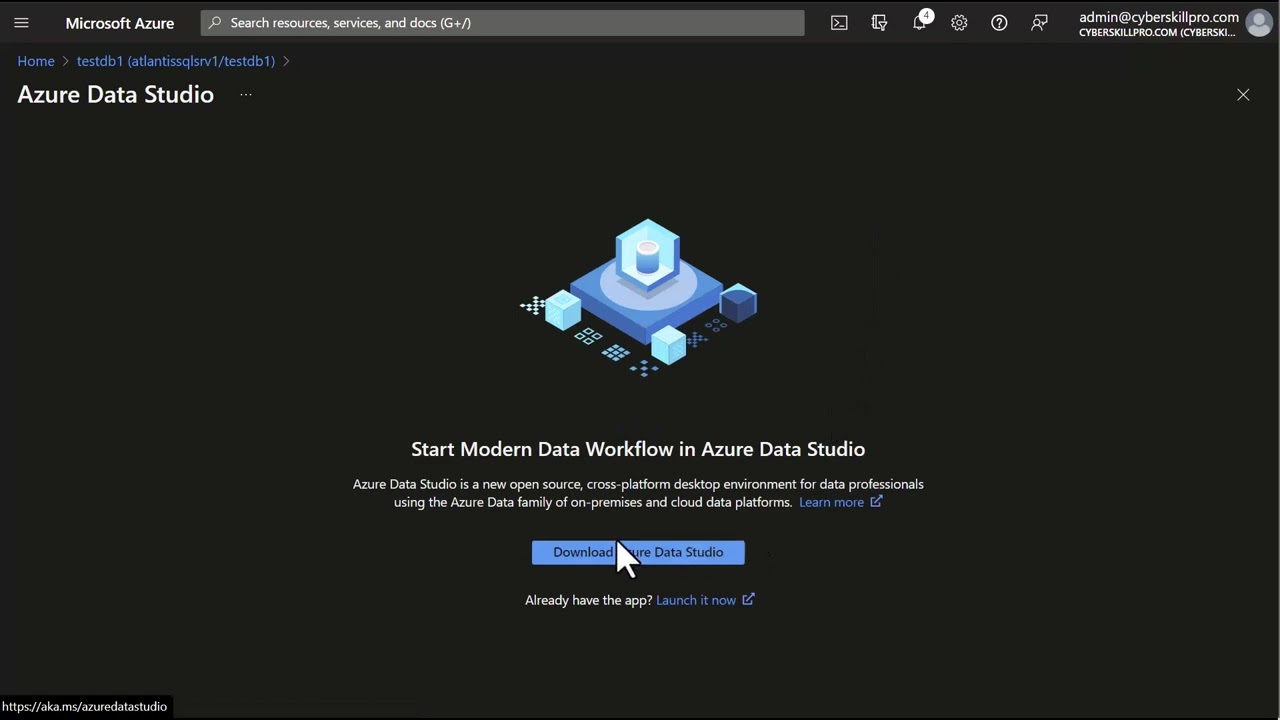This screenshot has width=1280, height=720.
Task: Click the 'Start Modern Data Workflow in Azure Data Studio' heading
Action: (638, 449)
